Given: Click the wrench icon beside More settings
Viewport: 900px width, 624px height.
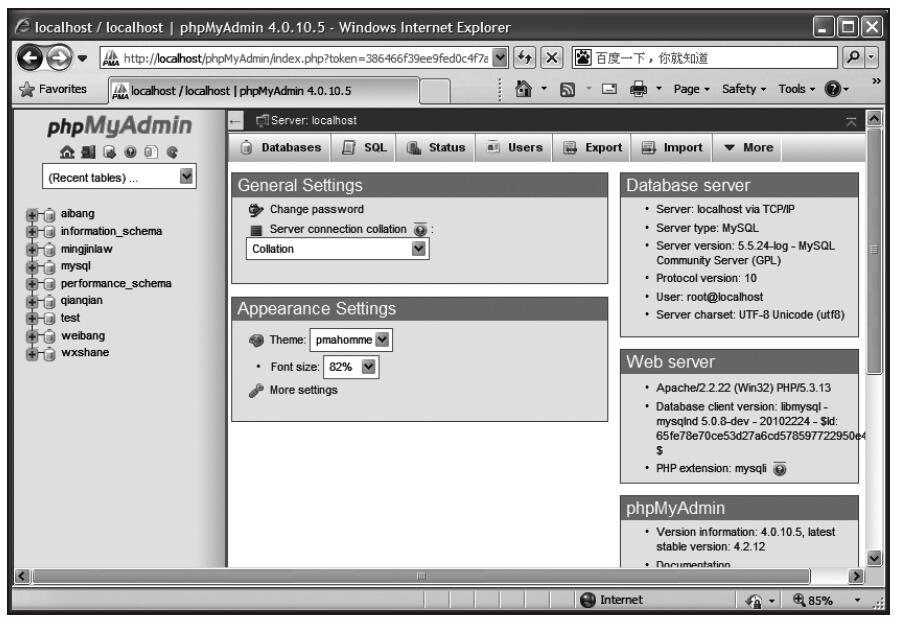Looking at the screenshot, I should click(256, 390).
